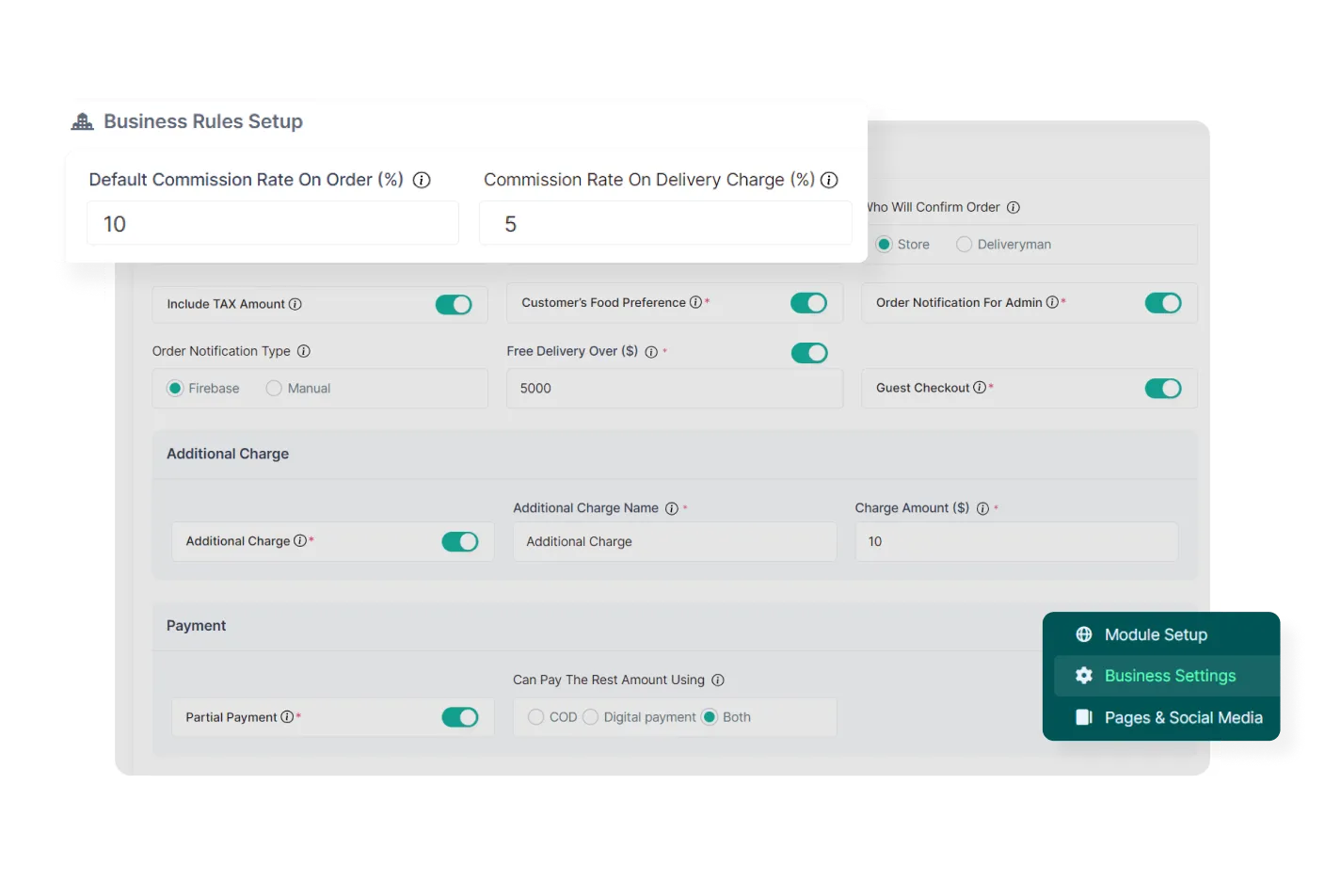The image size is (1325, 896).
Task: Click info icon beside Charge Amount ($)
Action: pyautogui.click(x=982, y=508)
